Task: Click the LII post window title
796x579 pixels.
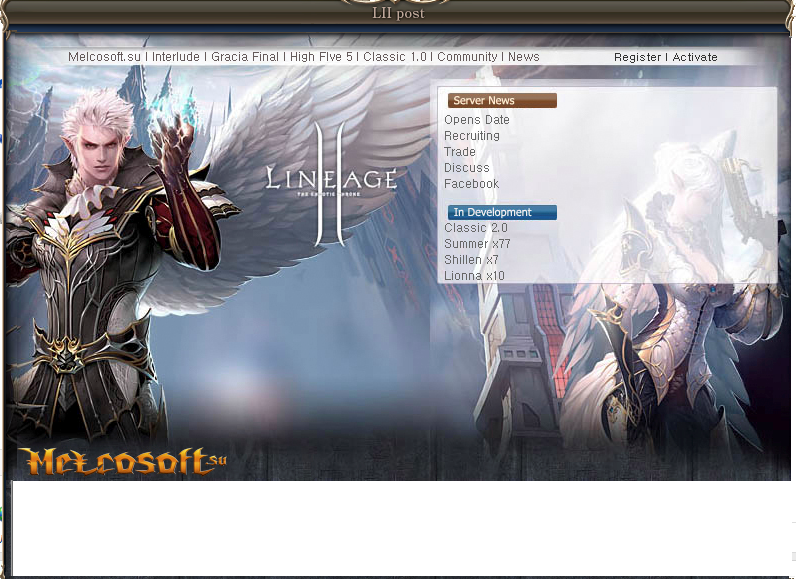Action: pos(398,13)
